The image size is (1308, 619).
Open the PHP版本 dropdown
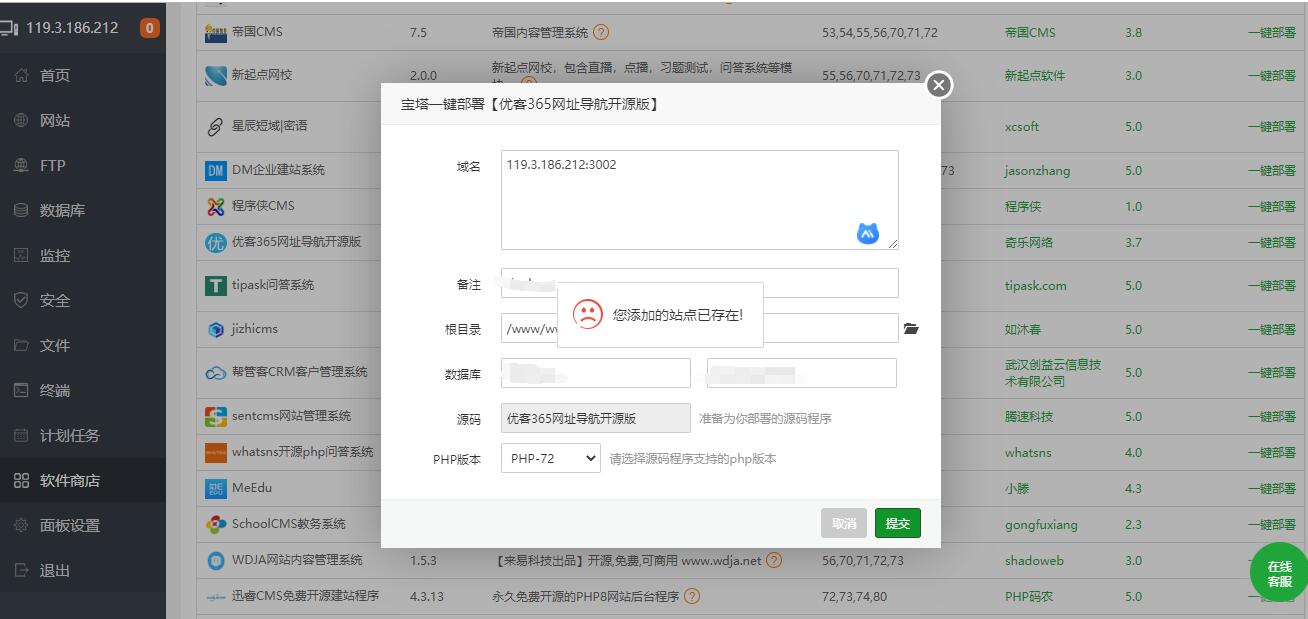(550, 458)
